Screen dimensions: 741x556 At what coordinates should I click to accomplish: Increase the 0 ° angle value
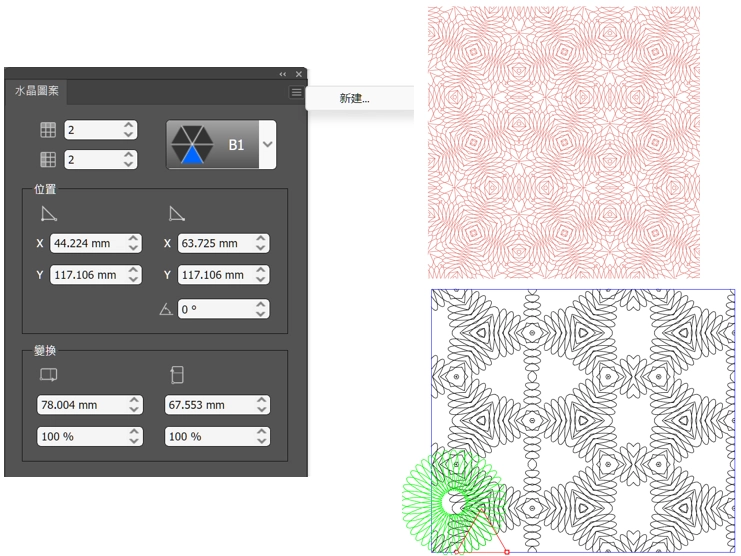pos(261,305)
